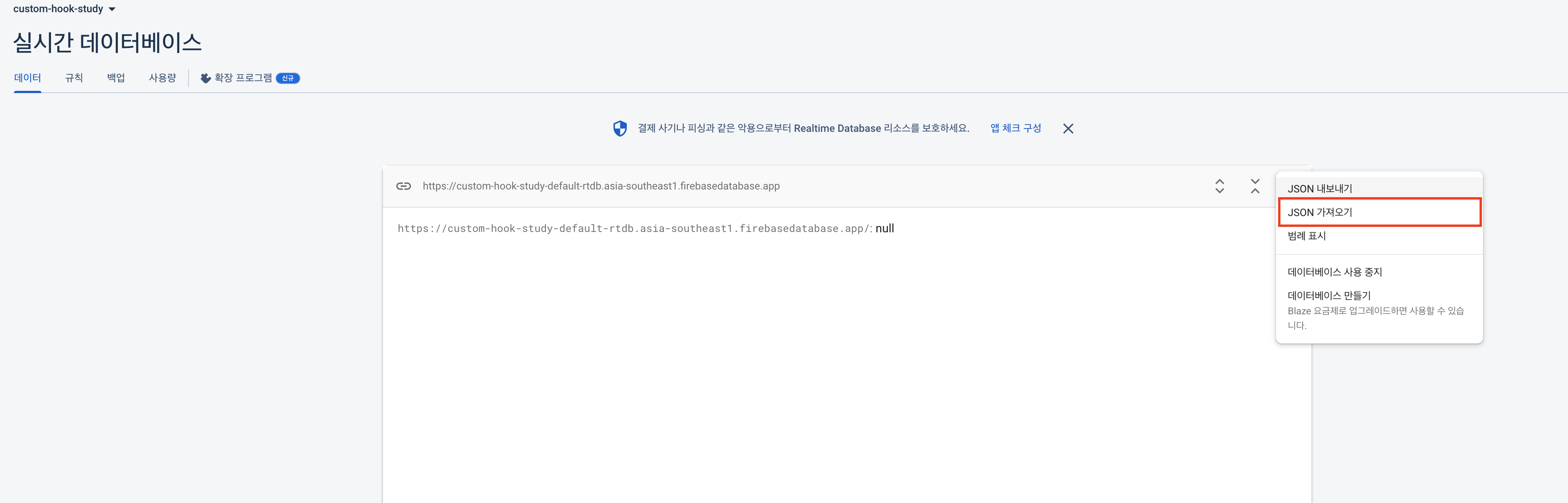Image resolution: width=1568 pixels, height=503 pixels.
Task: Choose 범례 표시 from the menu
Action: pyautogui.click(x=1306, y=236)
